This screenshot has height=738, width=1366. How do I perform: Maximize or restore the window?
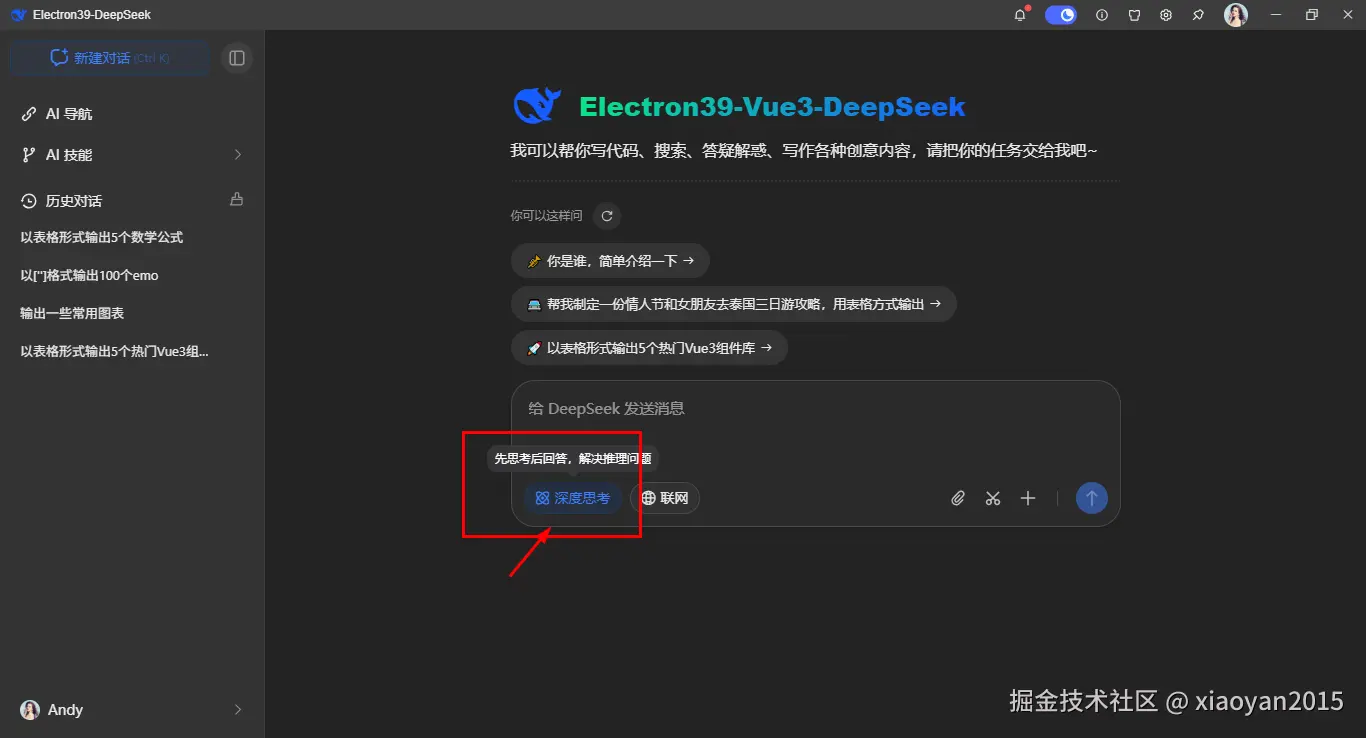[1312, 15]
